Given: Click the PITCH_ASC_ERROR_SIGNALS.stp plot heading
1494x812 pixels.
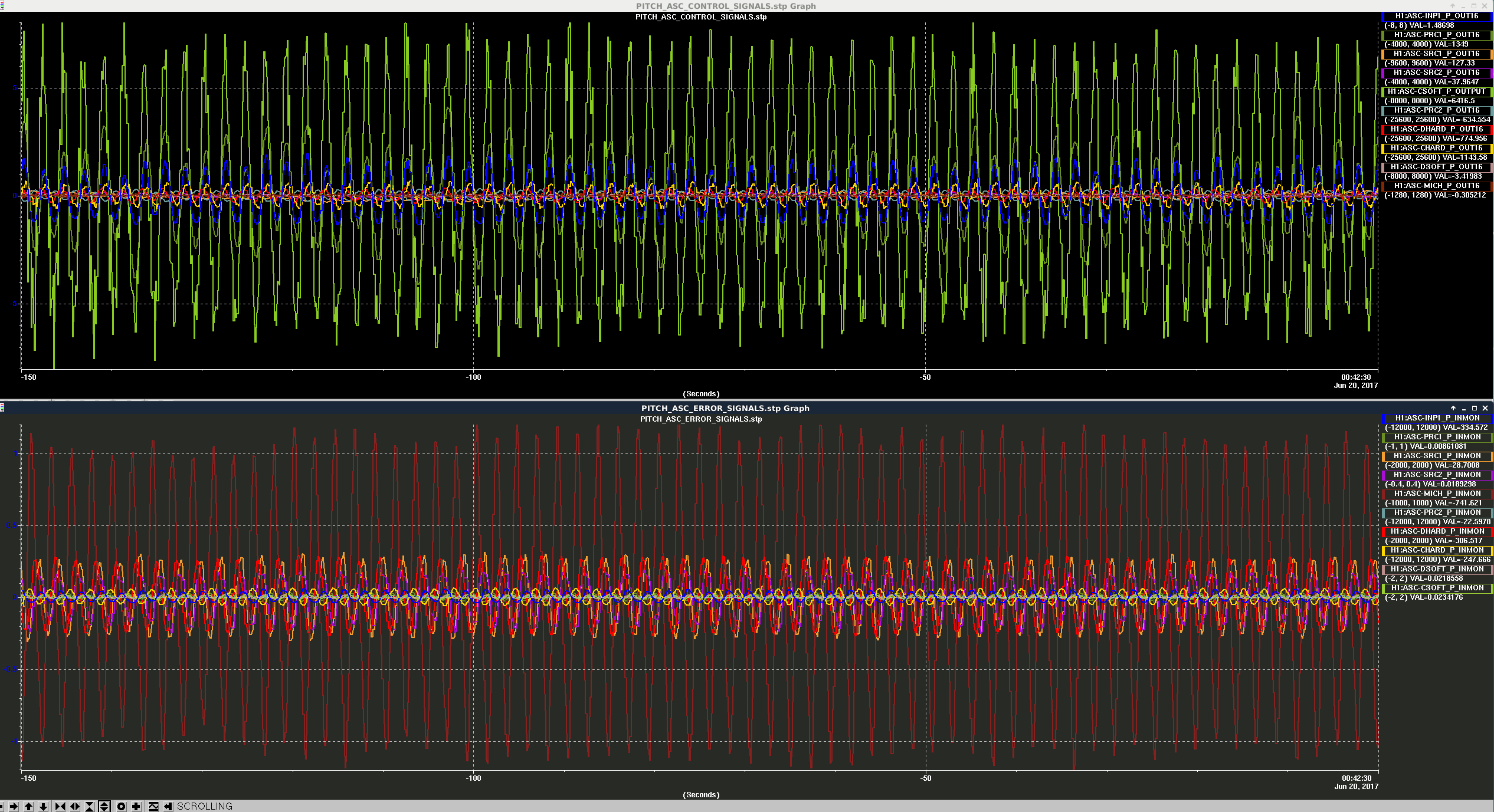Looking at the screenshot, I should (701, 419).
